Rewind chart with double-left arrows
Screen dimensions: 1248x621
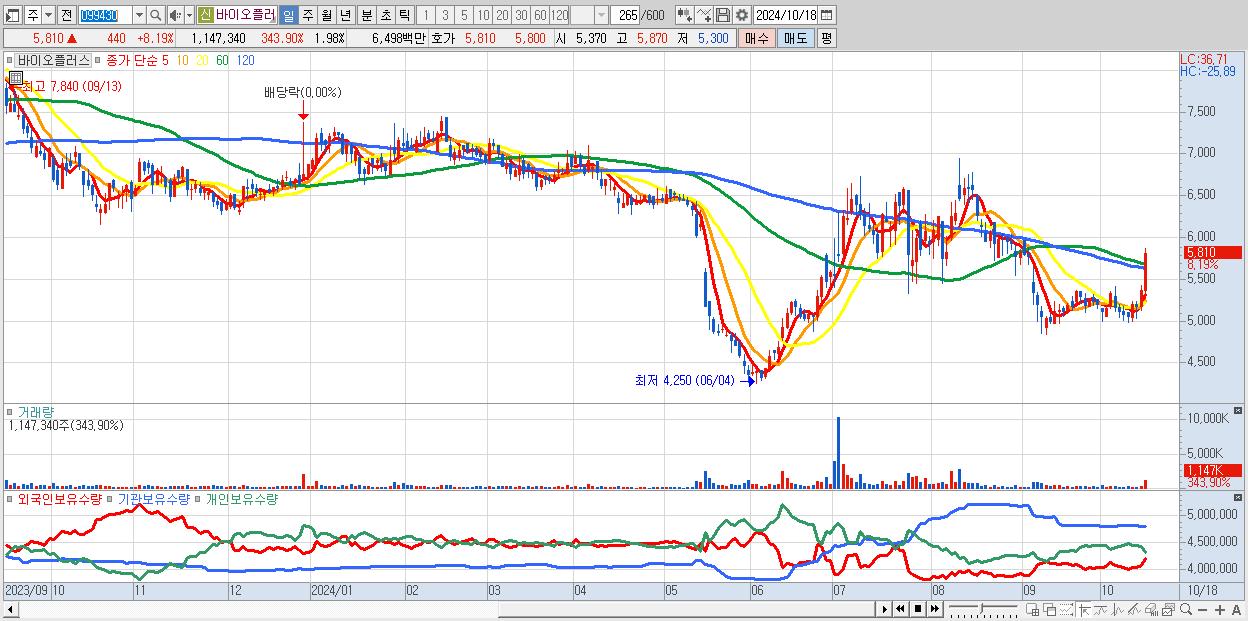click(x=900, y=609)
